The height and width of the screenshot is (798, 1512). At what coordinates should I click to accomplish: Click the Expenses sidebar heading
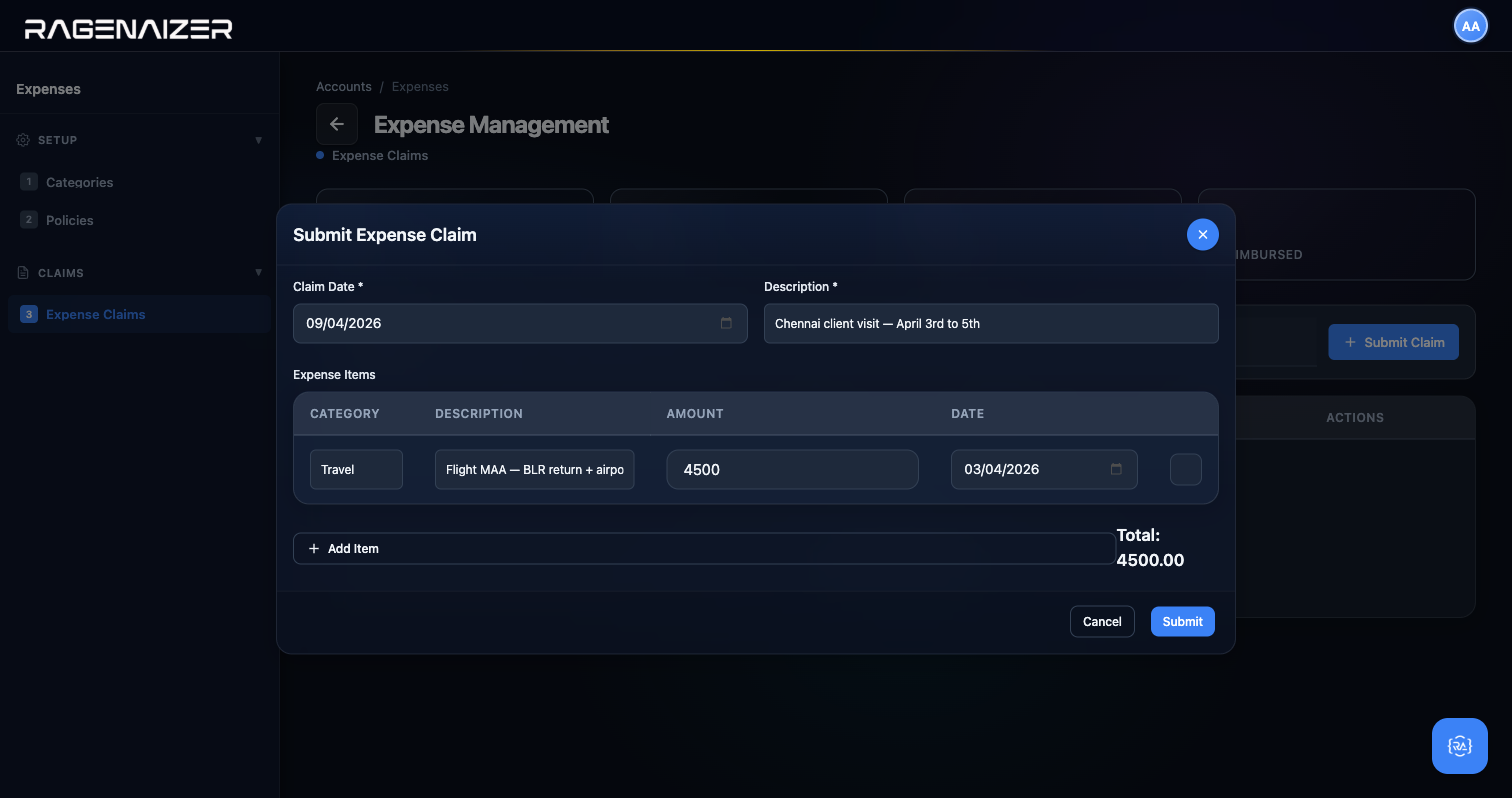[x=48, y=89]
